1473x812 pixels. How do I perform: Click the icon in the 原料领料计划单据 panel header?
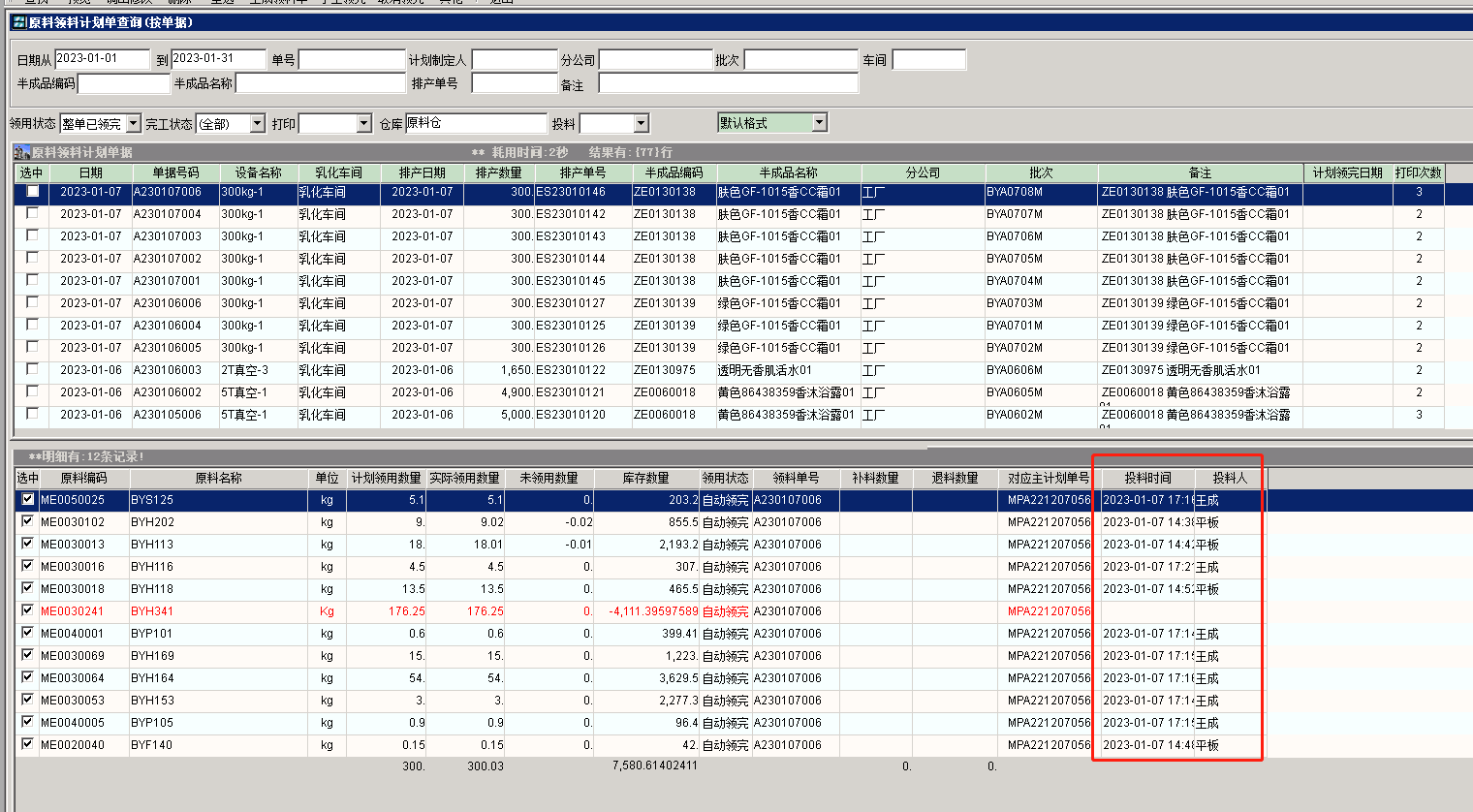21,152
